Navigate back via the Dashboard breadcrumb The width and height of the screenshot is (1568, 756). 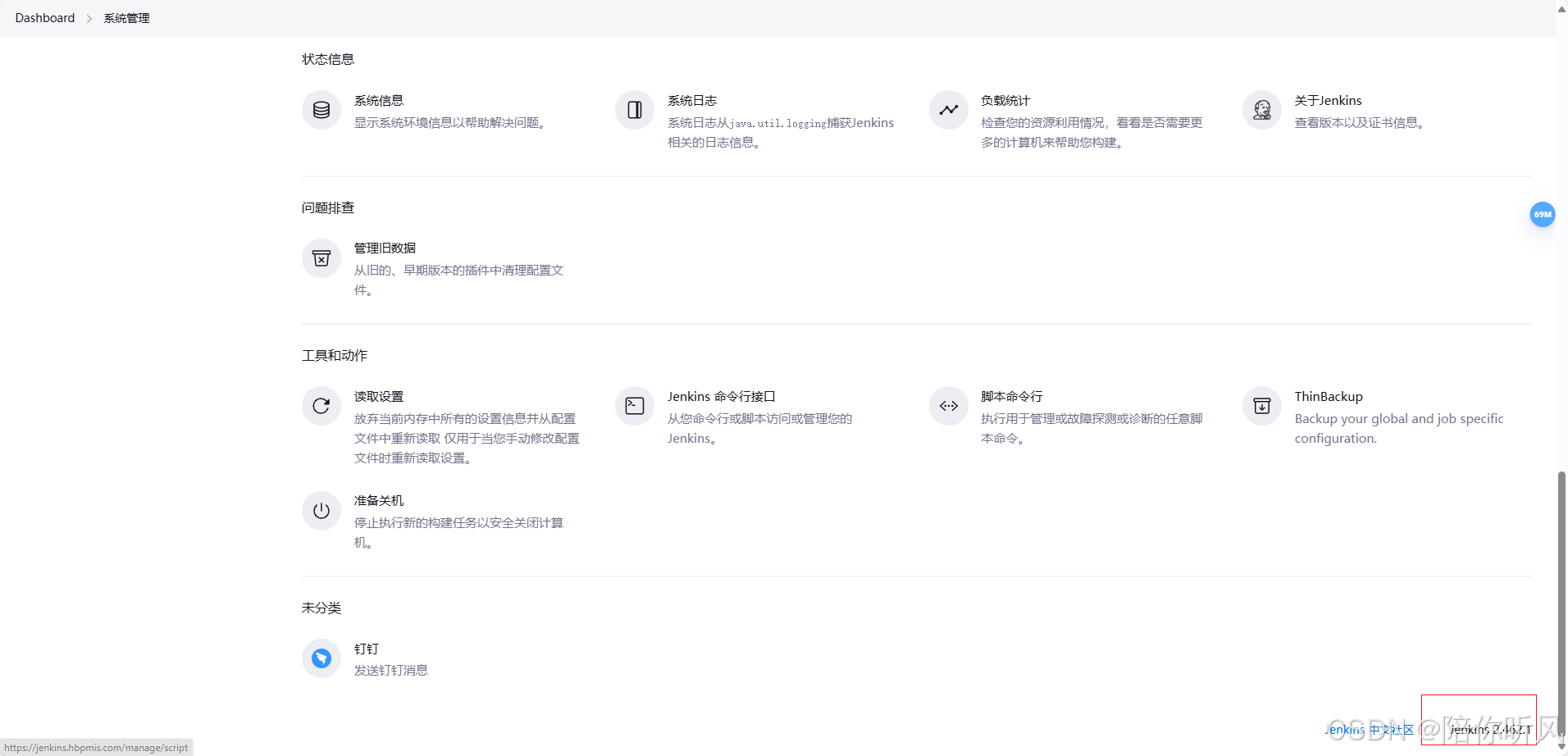(44, 17)
